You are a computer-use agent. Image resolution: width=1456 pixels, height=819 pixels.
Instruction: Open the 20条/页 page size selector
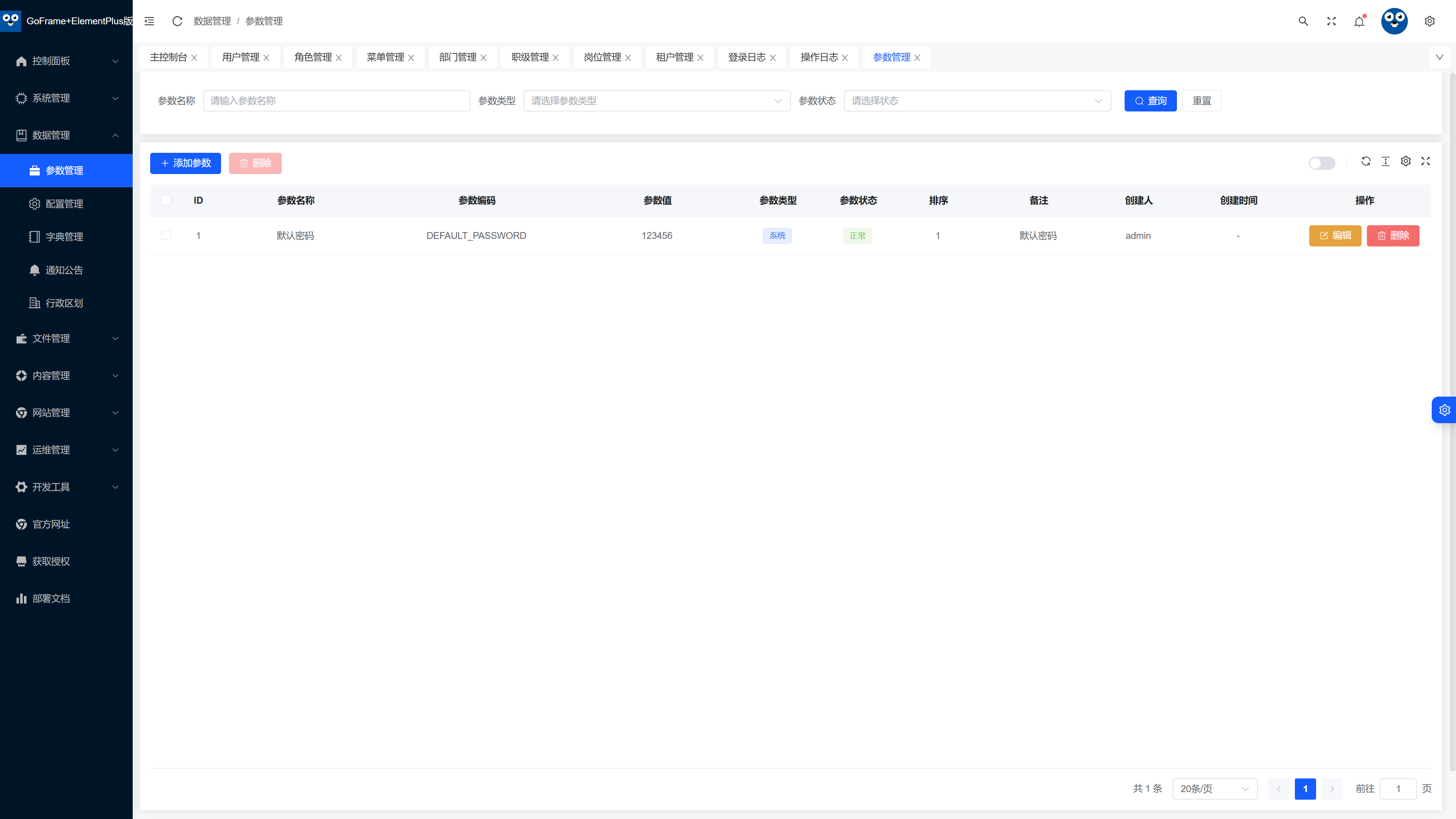pos(1214,789)
